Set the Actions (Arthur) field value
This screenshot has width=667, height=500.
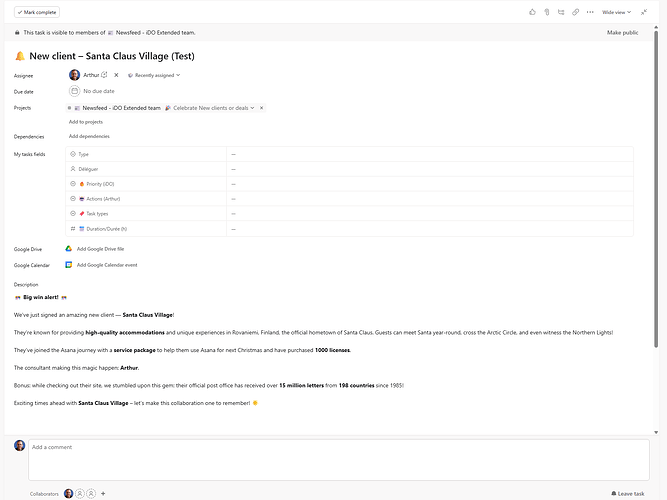point(430,199)
